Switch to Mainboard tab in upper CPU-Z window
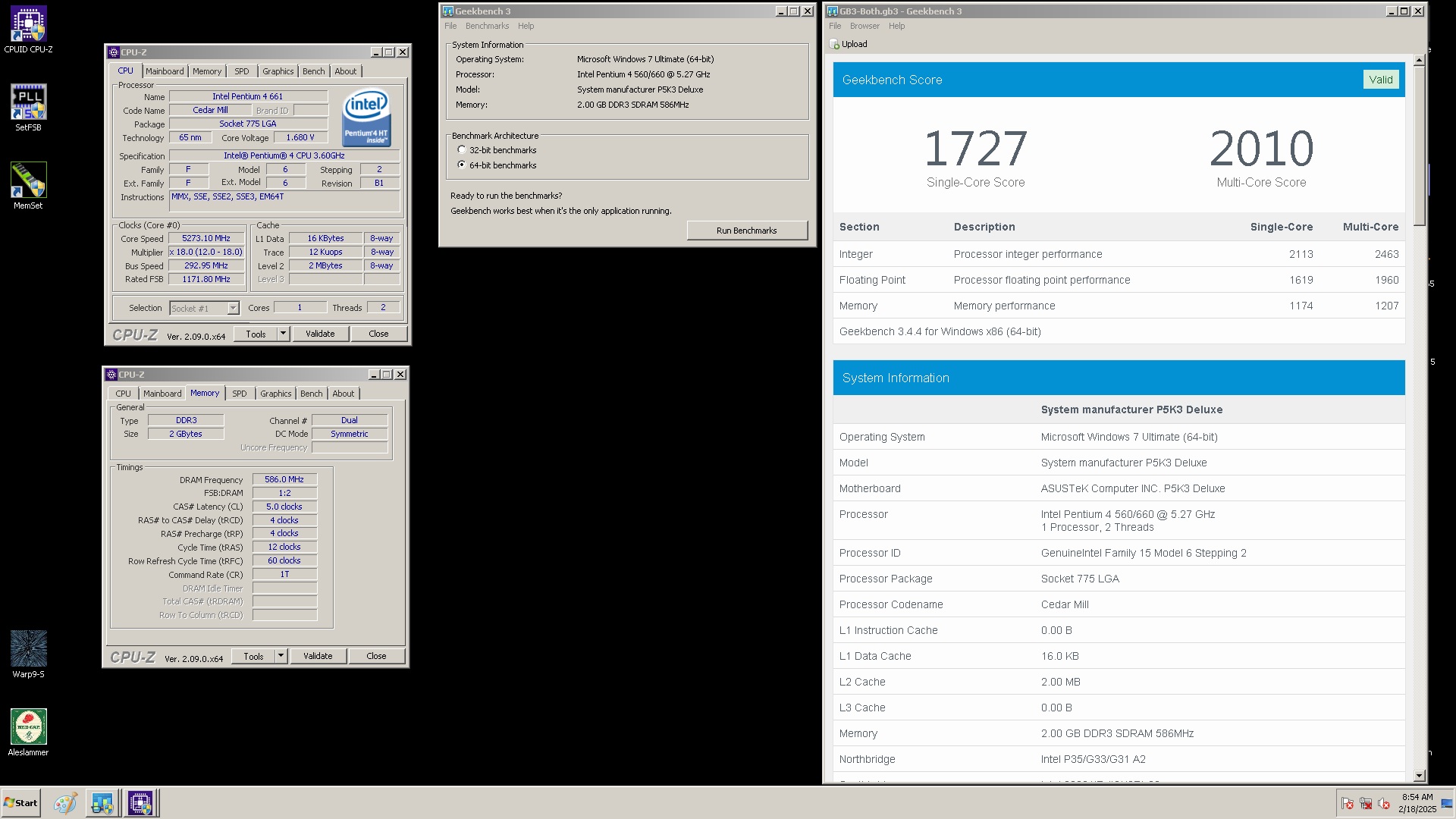This screenshot has height=819, width=1456. (x=165, y=71)
